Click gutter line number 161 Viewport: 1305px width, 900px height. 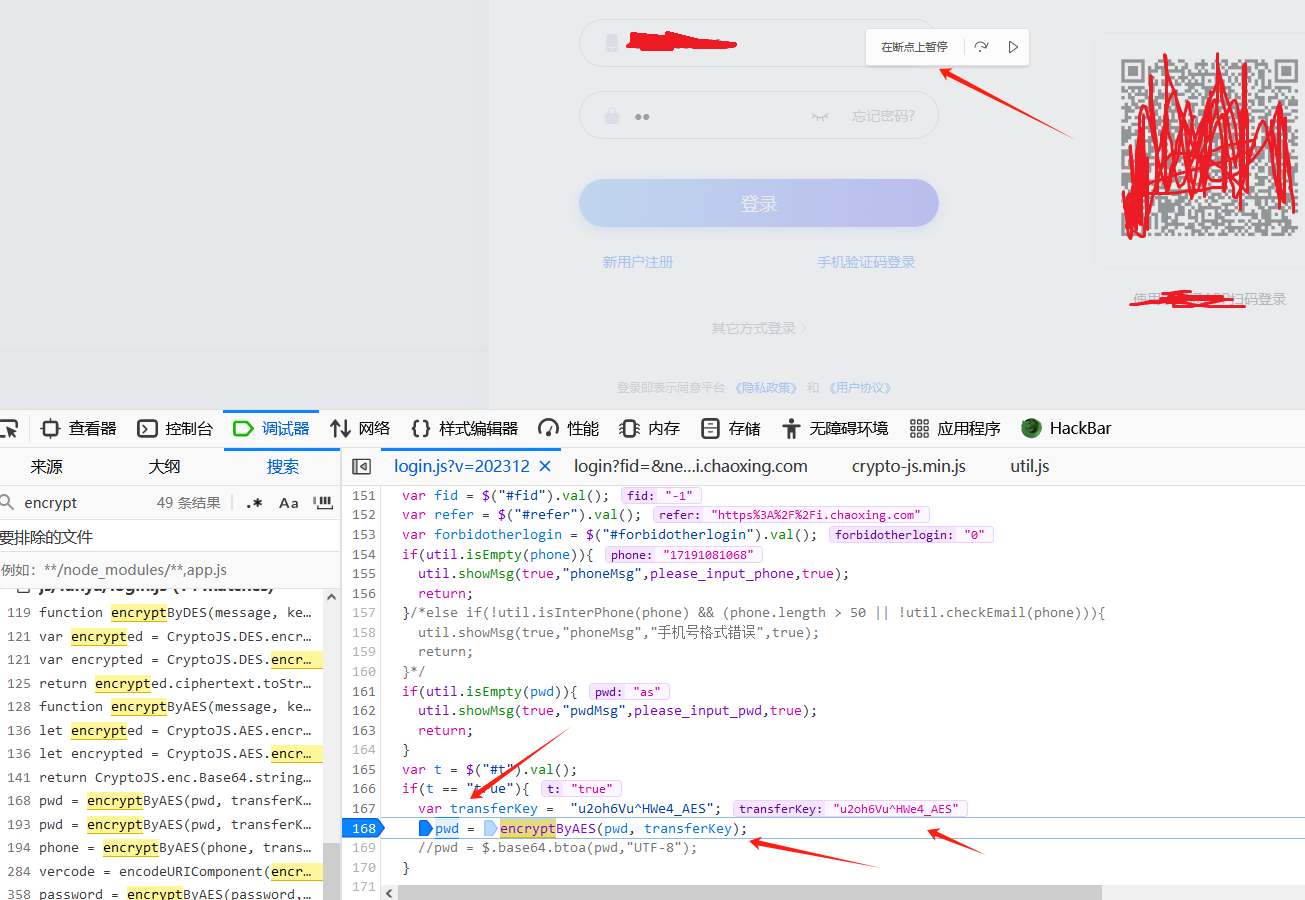[x=364, y=691]
